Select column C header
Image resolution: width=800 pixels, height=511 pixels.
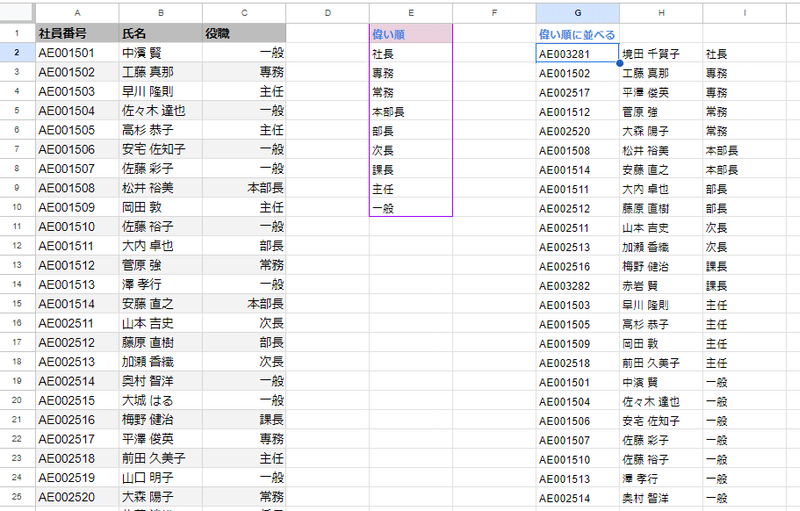244,13
